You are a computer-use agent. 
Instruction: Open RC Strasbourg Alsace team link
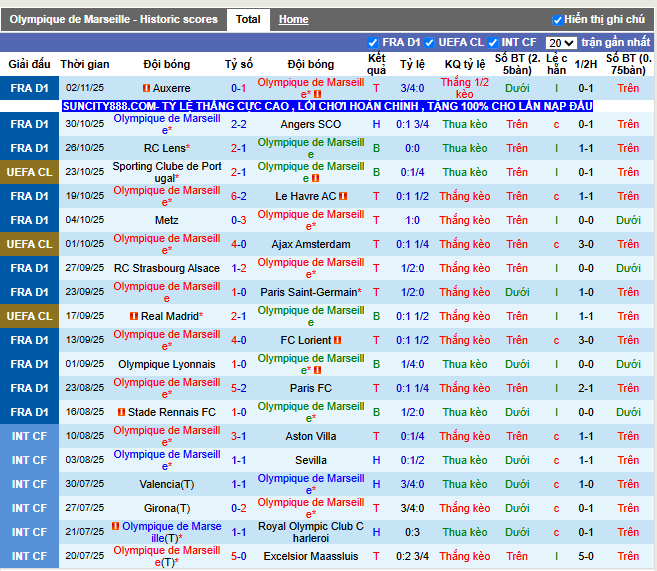[166, 268]
